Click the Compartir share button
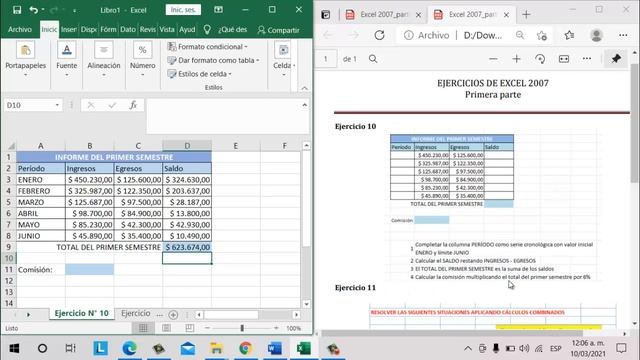Viewport: 640px width, 360px height. [278, 30]
